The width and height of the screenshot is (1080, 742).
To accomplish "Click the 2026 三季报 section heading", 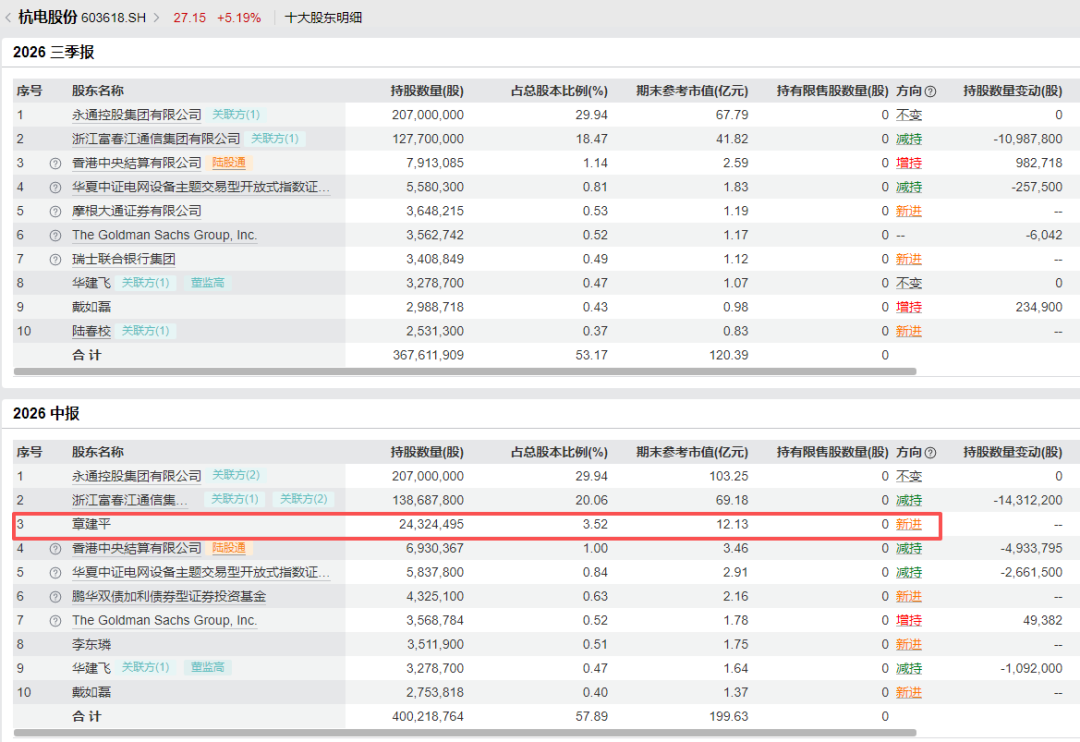I will [54, 52].
